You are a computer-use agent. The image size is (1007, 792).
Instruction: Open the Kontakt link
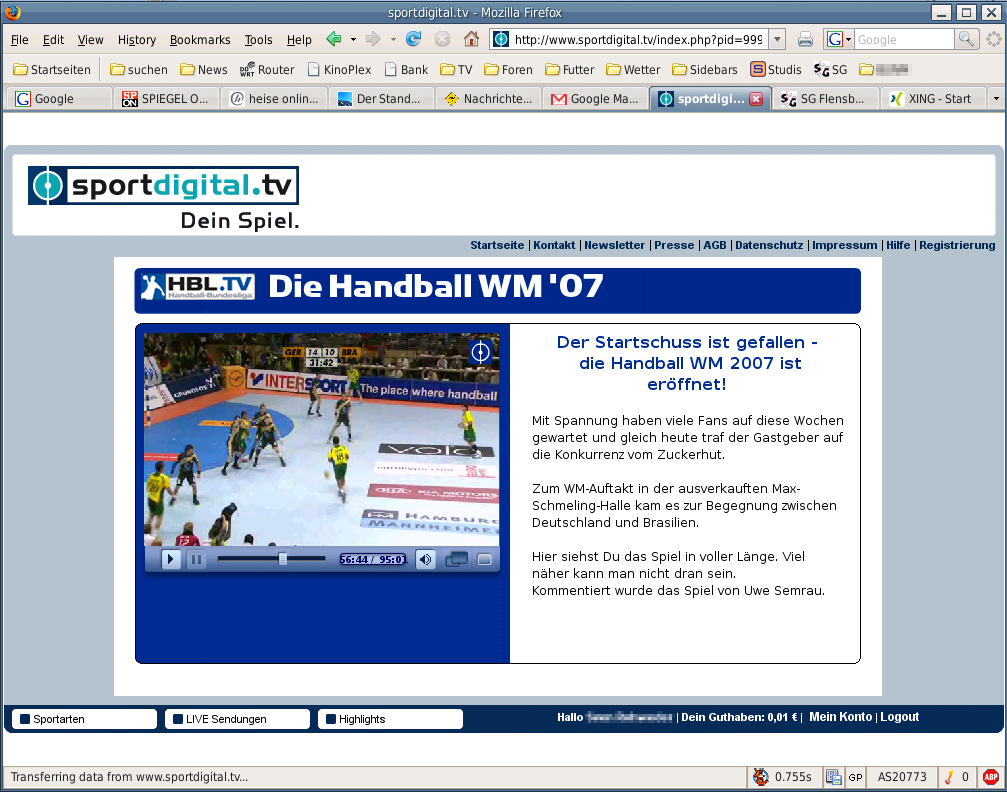554,245
